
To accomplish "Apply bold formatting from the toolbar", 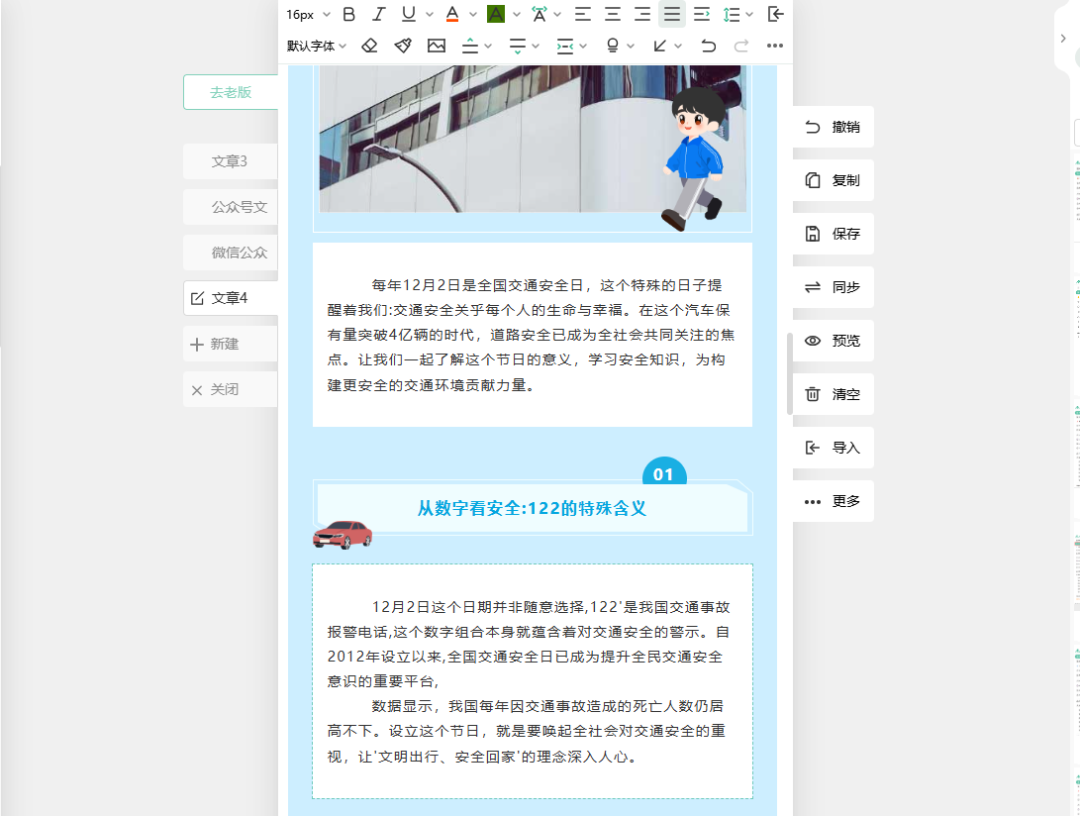I will coord(349,14).
